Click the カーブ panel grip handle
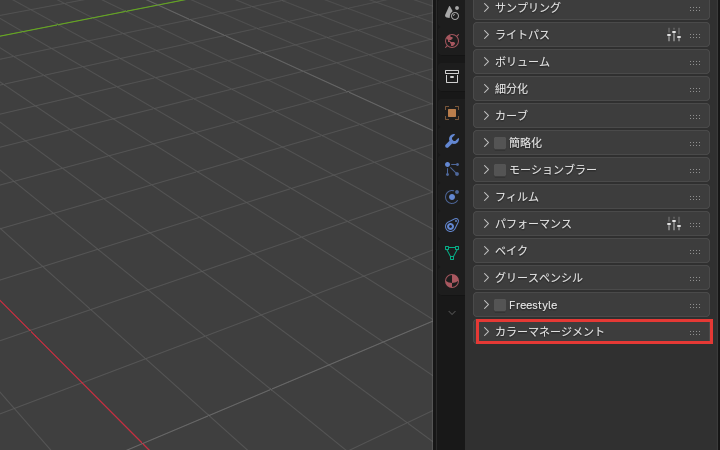Image resolution: width=720 pixels, height=450 pixels. click(695, 117)
